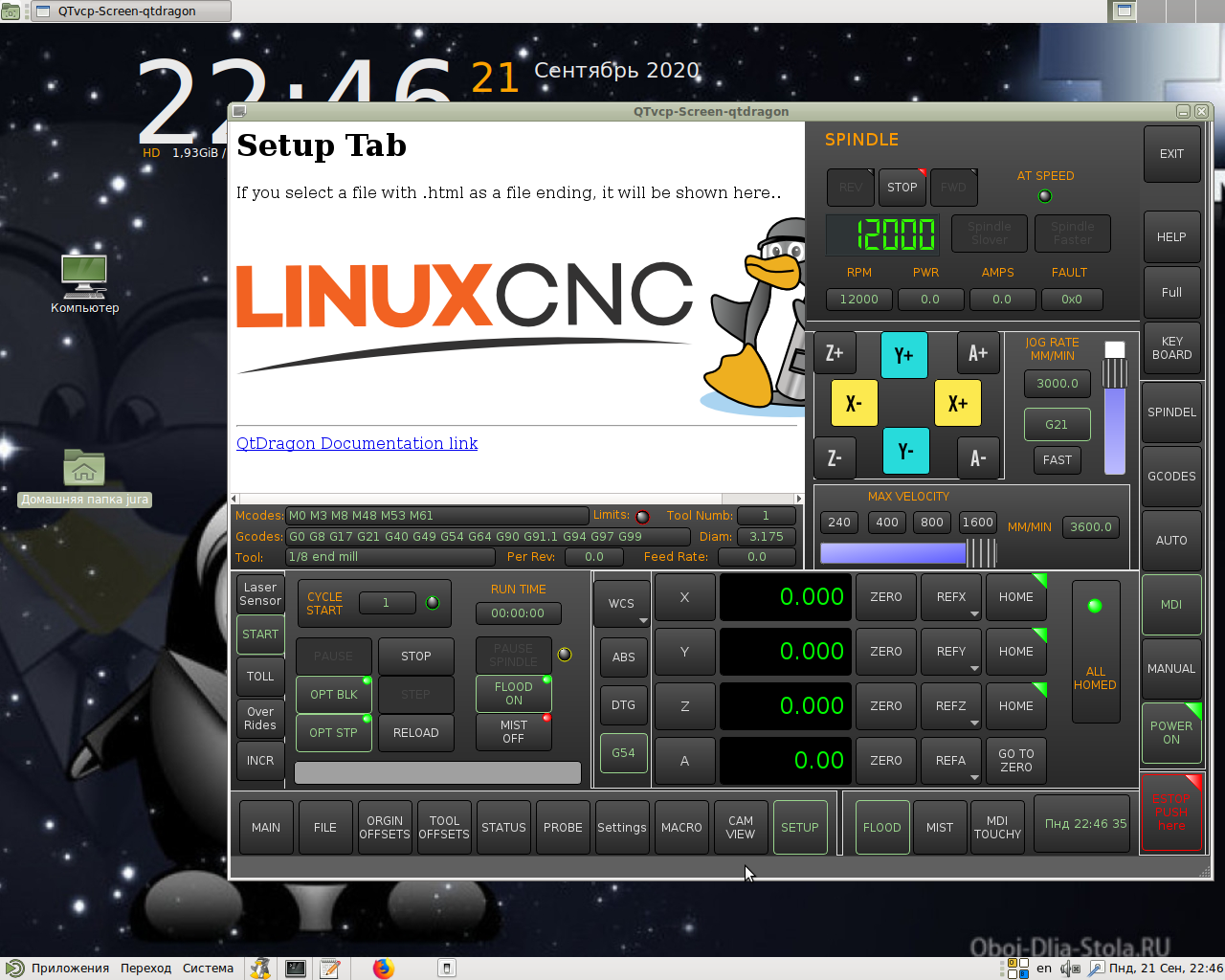Open the Переход menu
The image size is (1225, 980).
(x=145, y=969)
